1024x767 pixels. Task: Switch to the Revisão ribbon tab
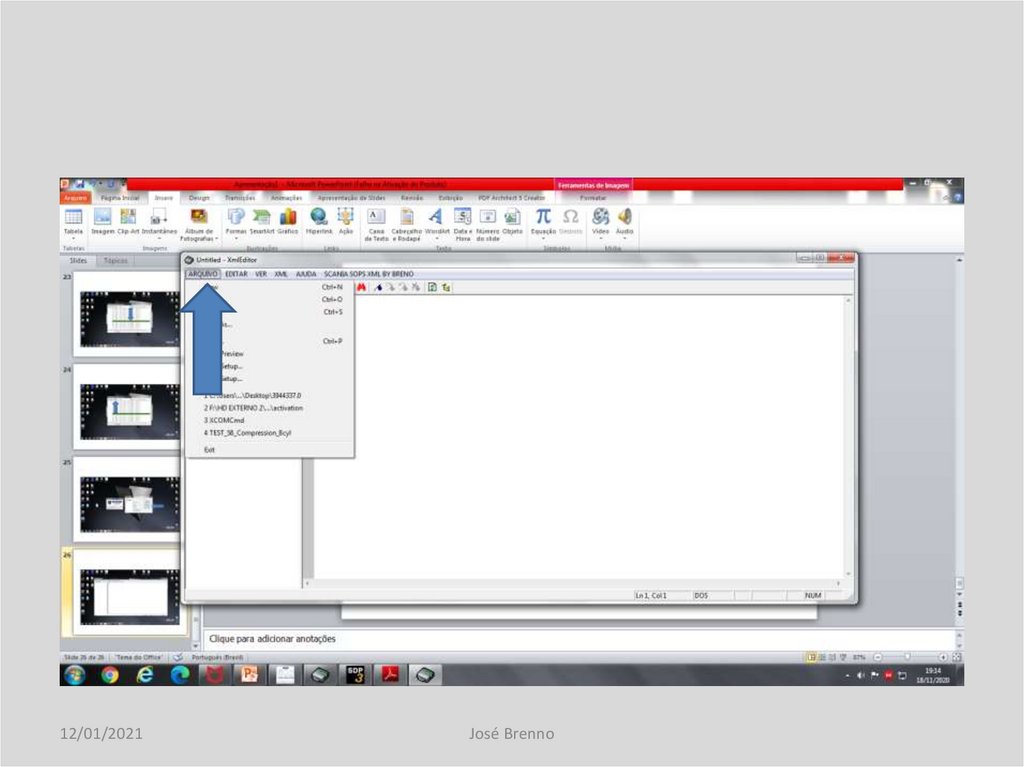coord(411,197)
